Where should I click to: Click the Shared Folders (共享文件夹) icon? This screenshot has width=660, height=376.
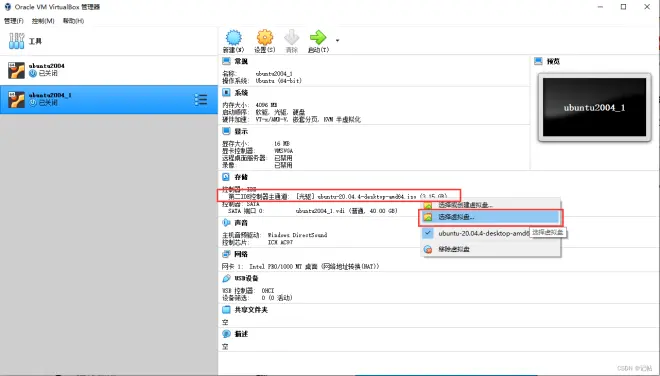[x=226, y=309]
